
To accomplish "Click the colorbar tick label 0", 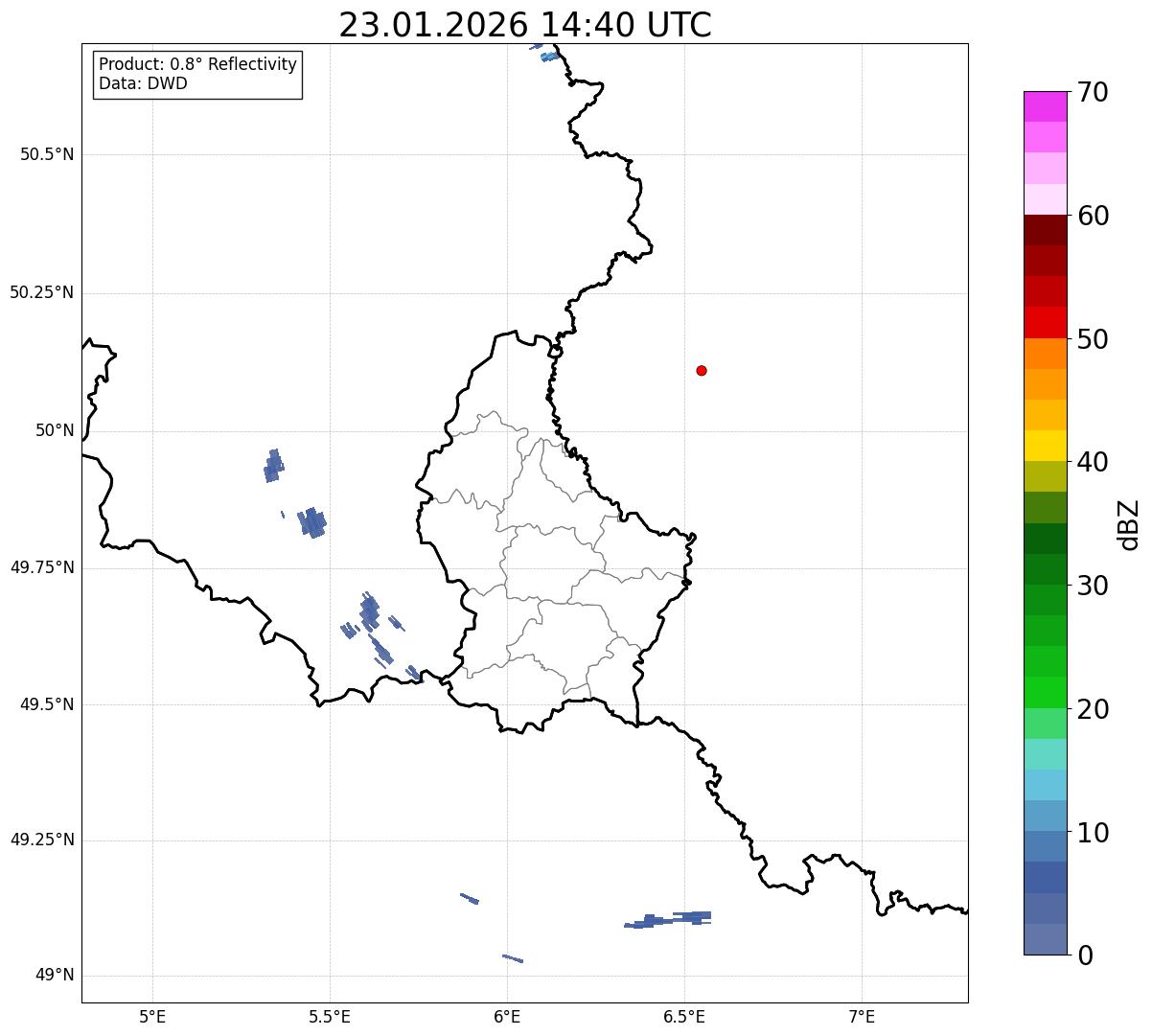I will point(1085,955).
